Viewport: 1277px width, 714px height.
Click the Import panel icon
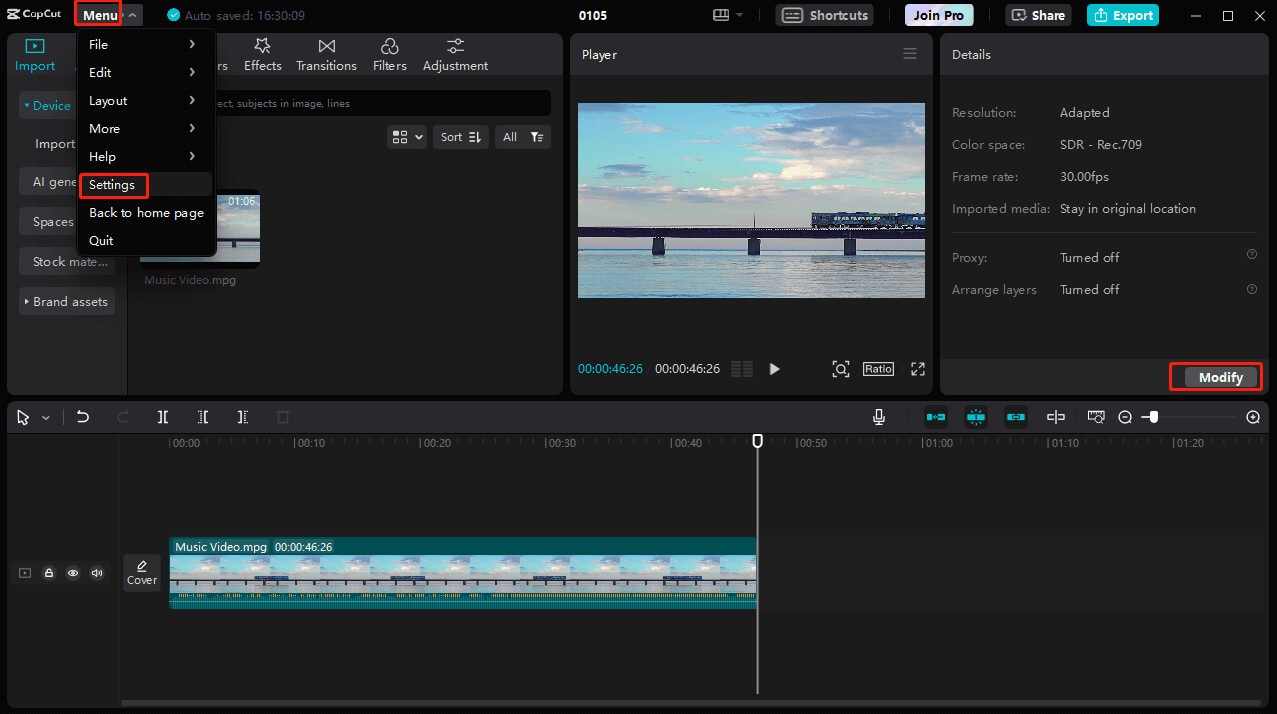click(35, 55)
